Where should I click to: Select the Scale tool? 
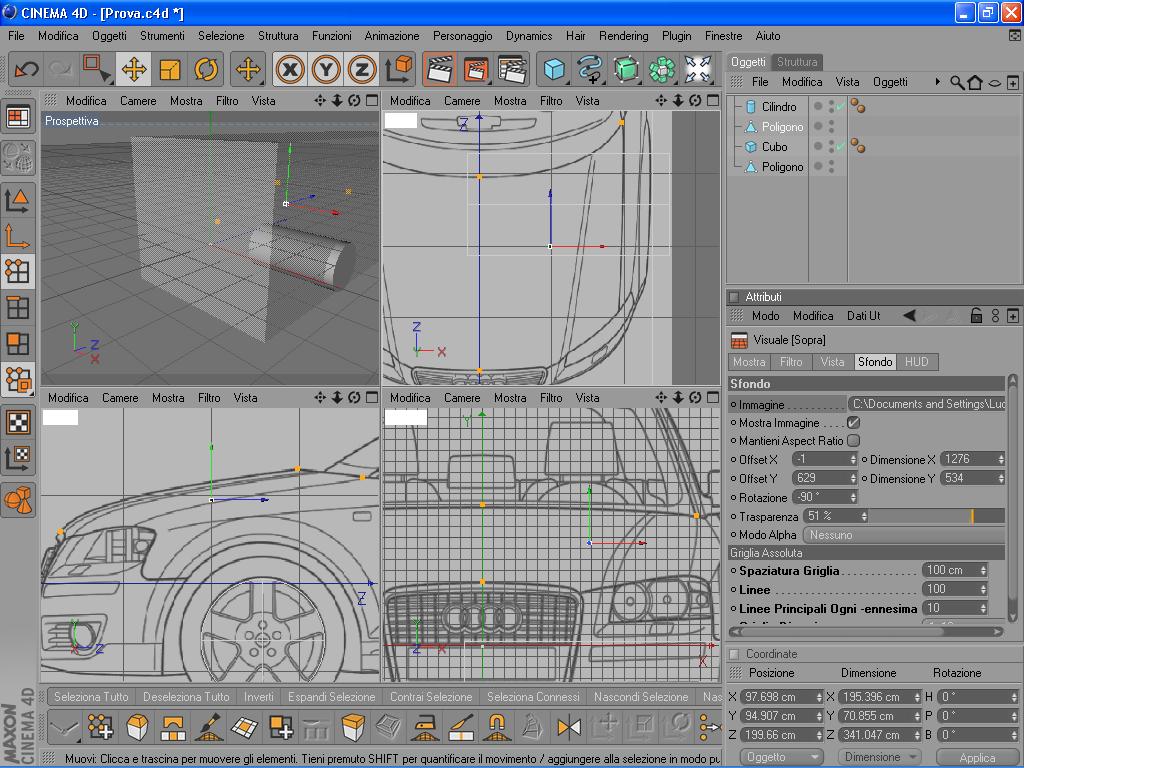click(170, 69)
